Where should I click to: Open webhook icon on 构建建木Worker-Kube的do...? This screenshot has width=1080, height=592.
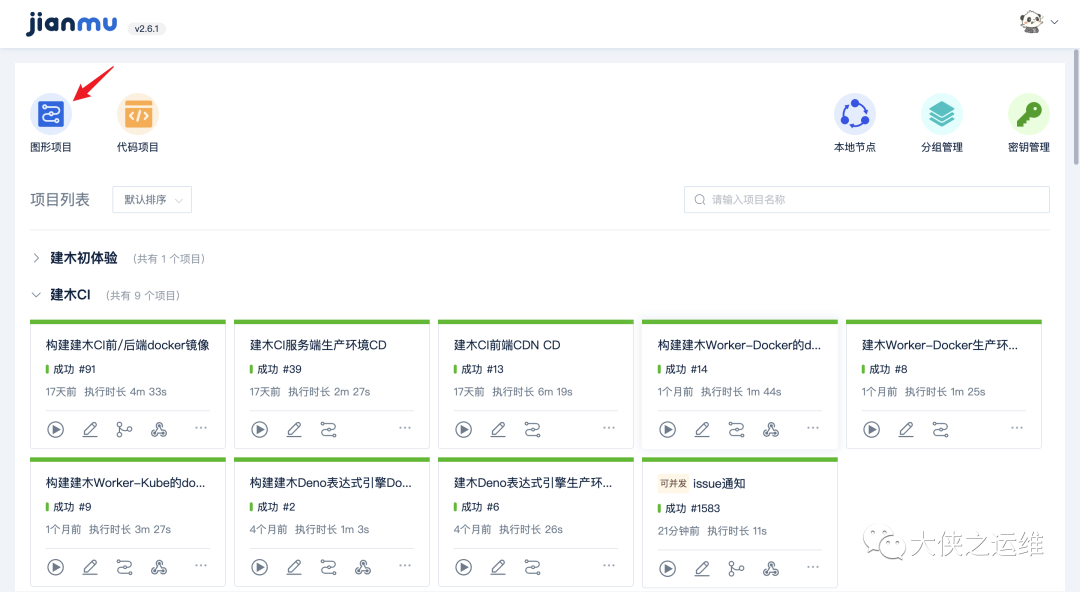point(158,567)
